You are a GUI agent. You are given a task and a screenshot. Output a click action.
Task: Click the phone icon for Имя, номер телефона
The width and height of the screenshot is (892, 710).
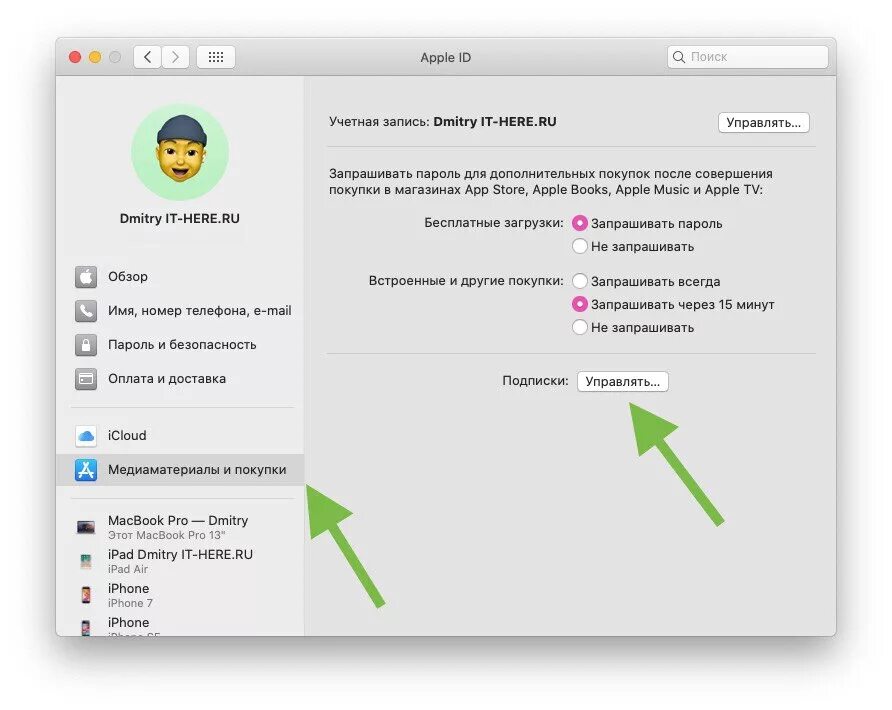pos(86,311)
